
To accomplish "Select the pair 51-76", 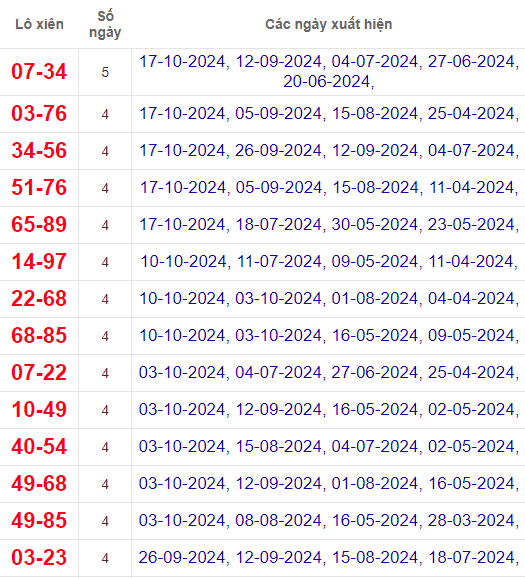I will [x=39, y=187].
